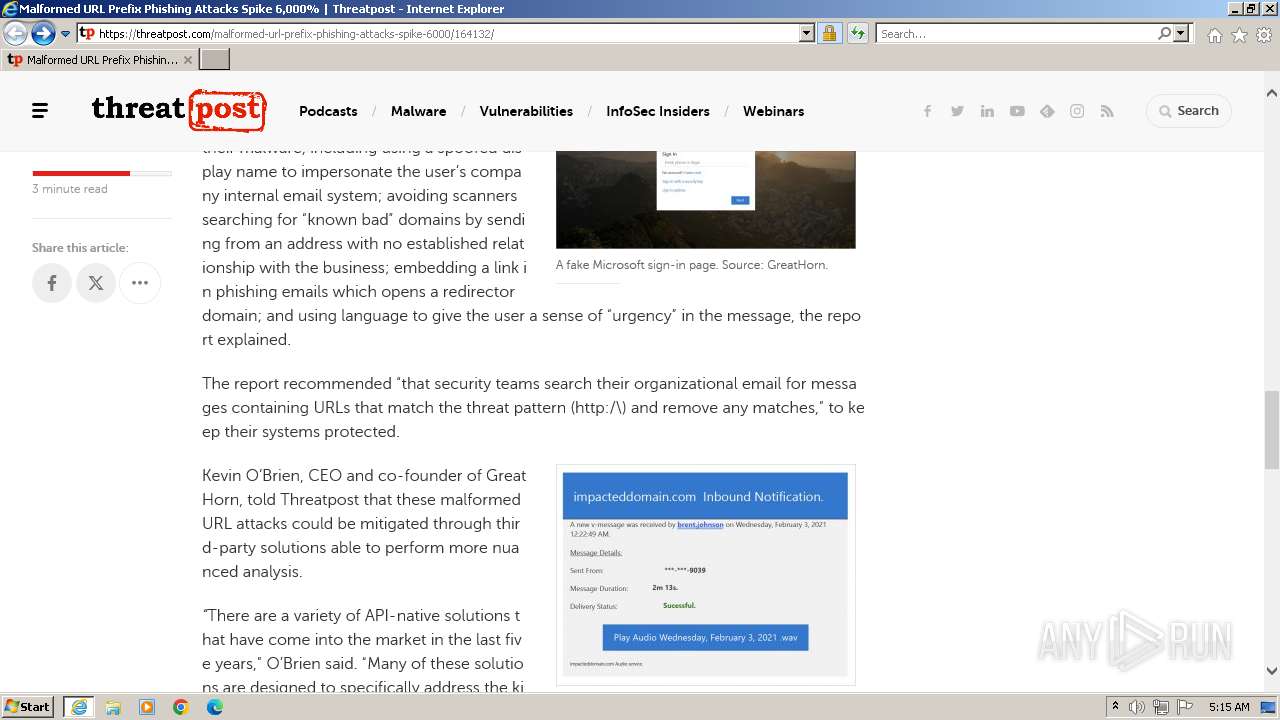This screenshot has height=720, width=1280.
Task: Open IE Tools gear menu
Action: coord(1264,34)
